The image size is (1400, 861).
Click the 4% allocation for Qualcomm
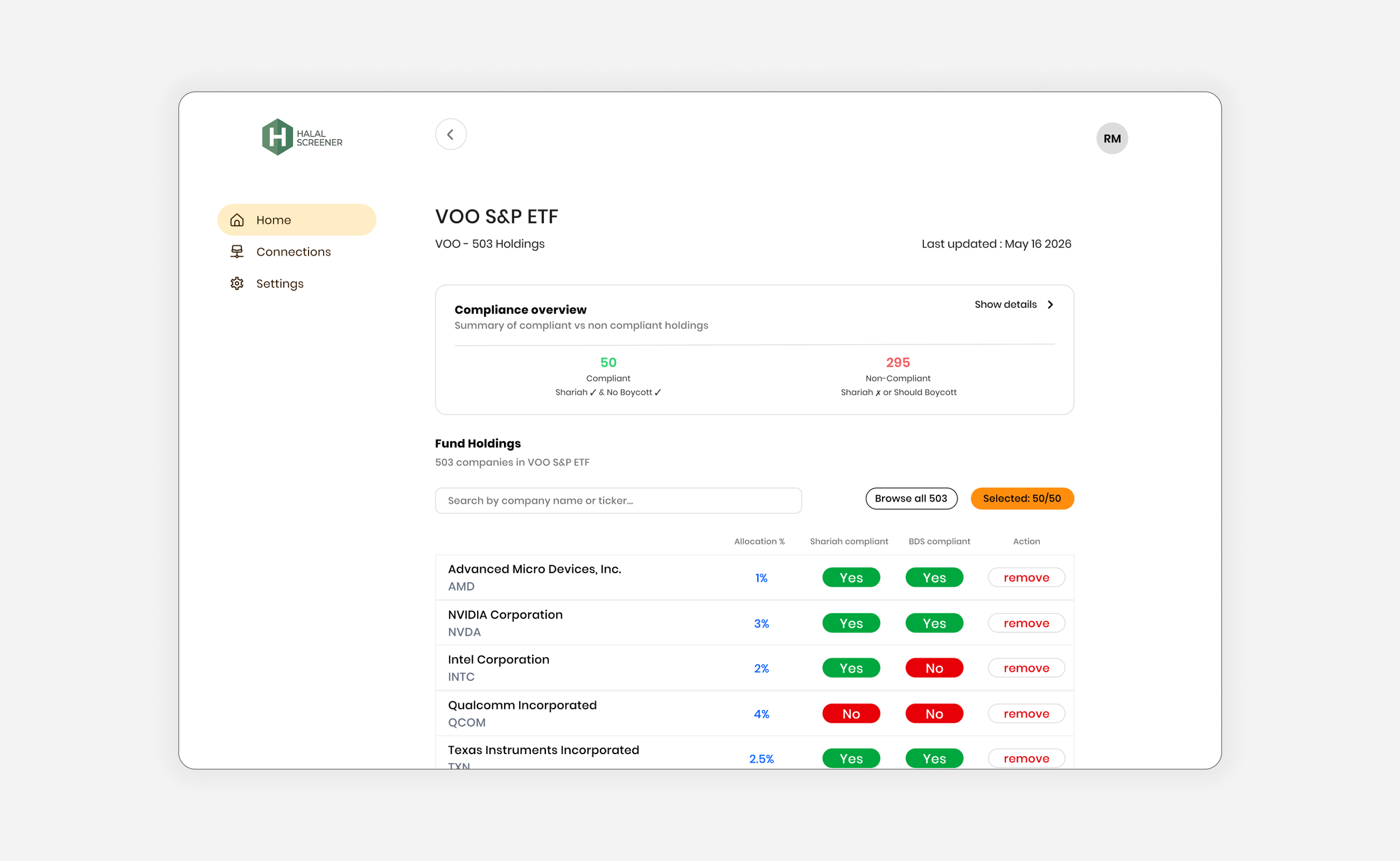[761, 714]
